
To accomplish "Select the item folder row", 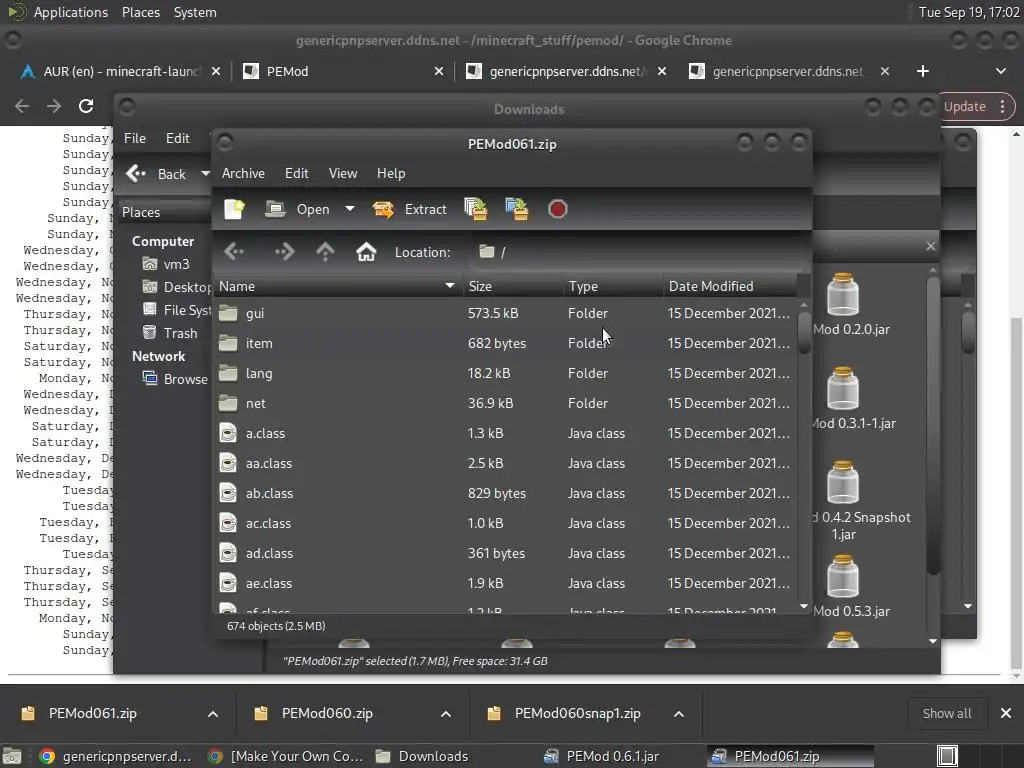I will pyautogui.click(x=505, y=344).
